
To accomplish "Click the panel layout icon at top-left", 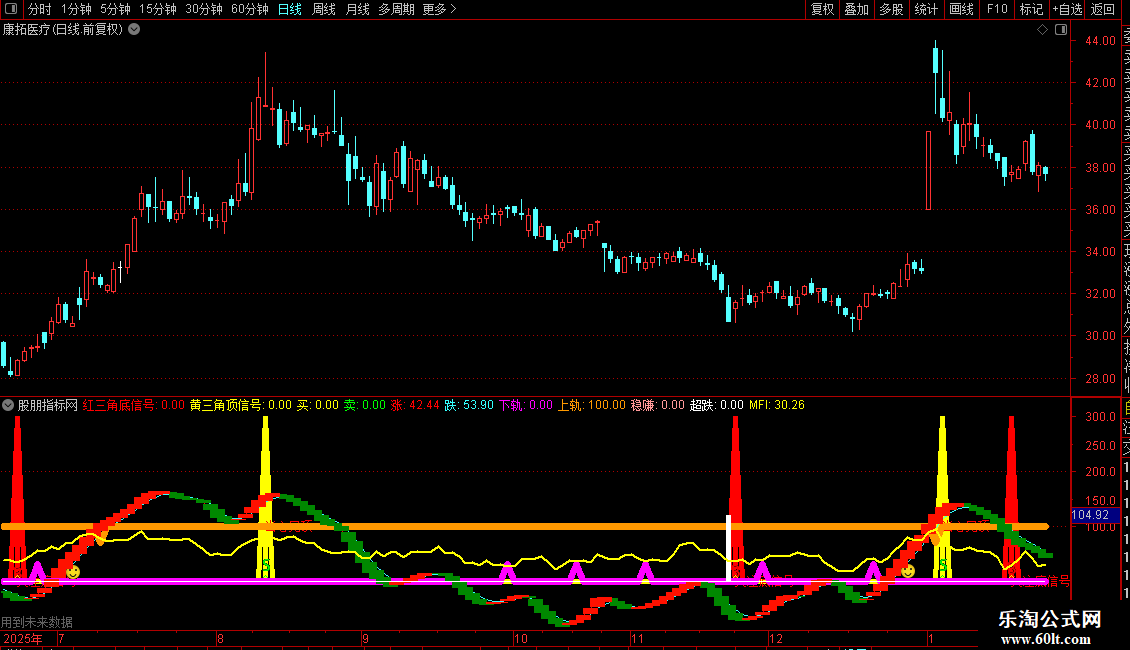I will [11, 9].
